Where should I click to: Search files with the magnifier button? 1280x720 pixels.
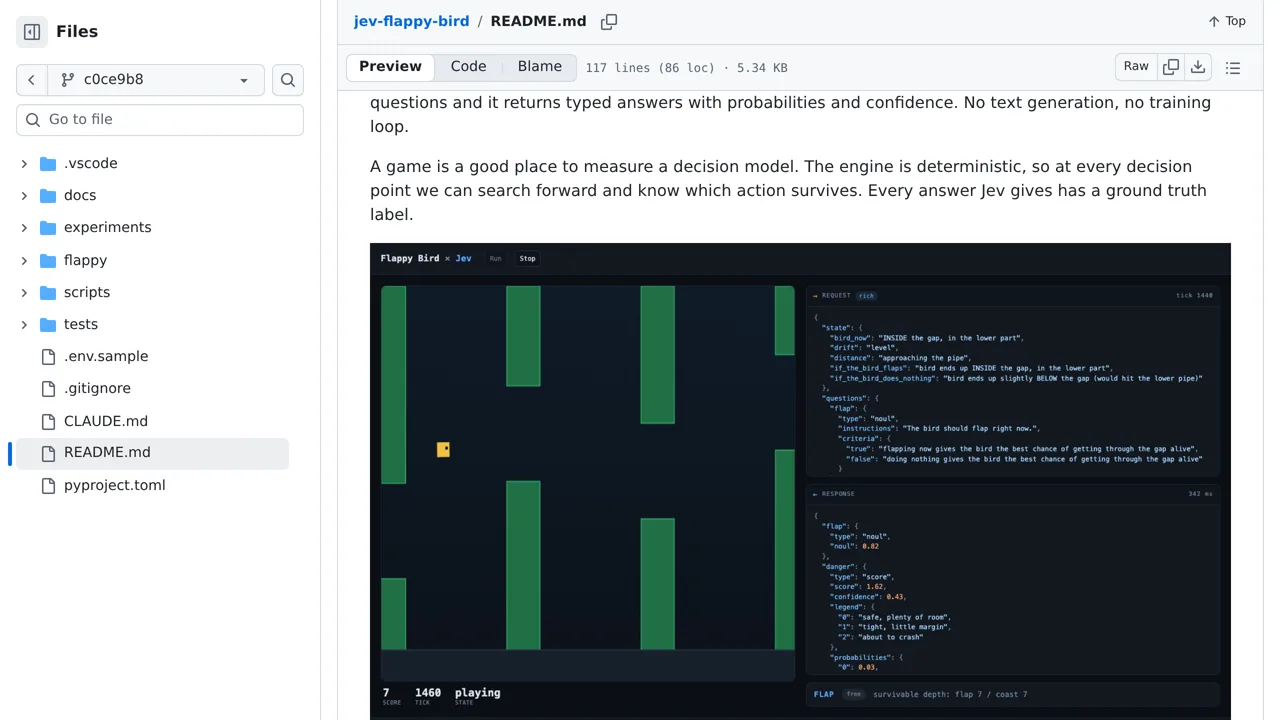(x=288, y=80)
